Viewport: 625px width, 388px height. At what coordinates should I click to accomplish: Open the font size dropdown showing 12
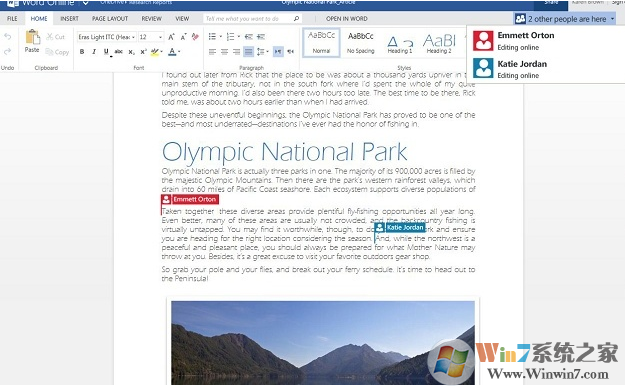coord(160,37)
